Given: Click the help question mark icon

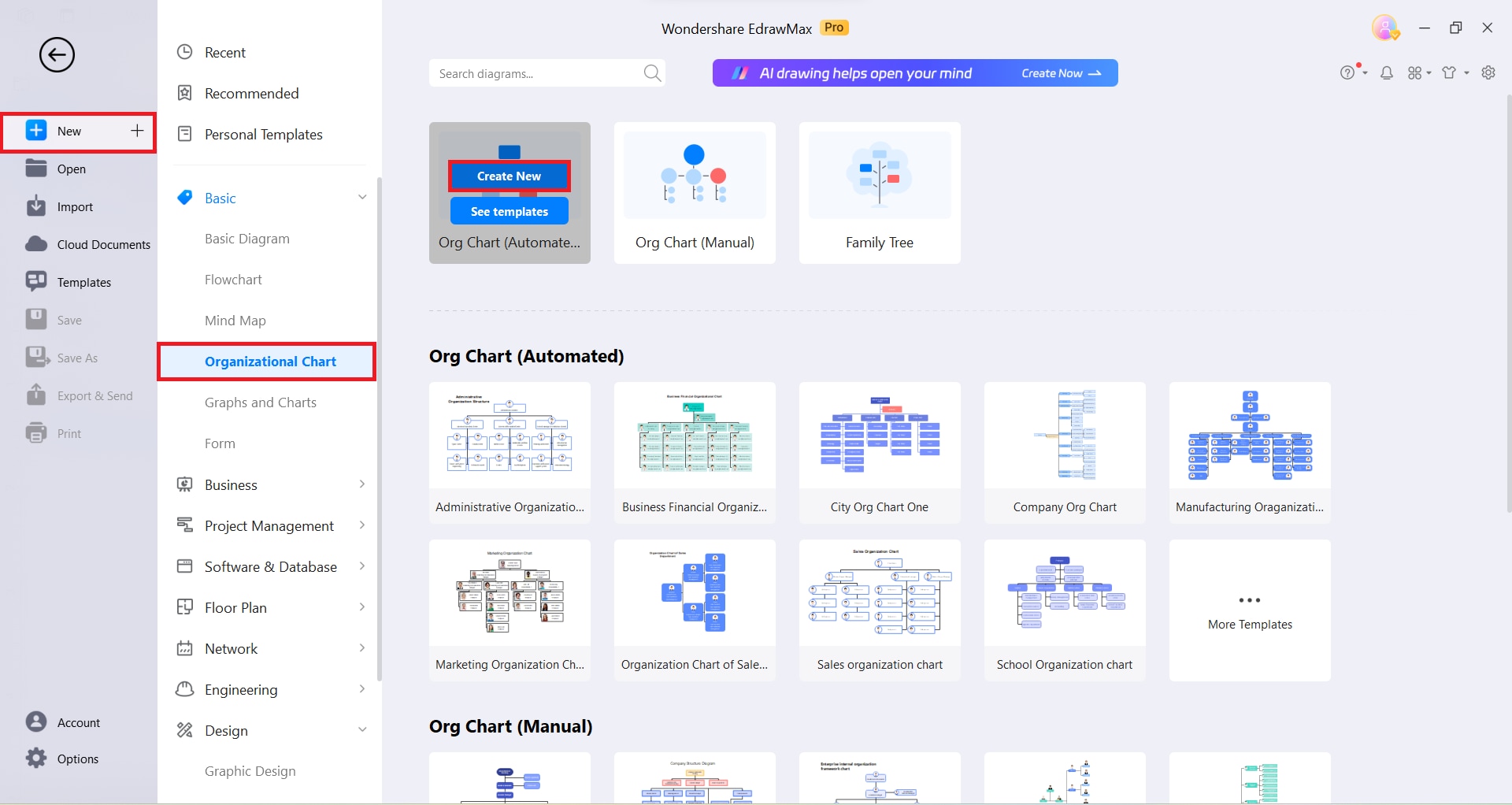Looking at the screenshot, I should [1347, 72].
